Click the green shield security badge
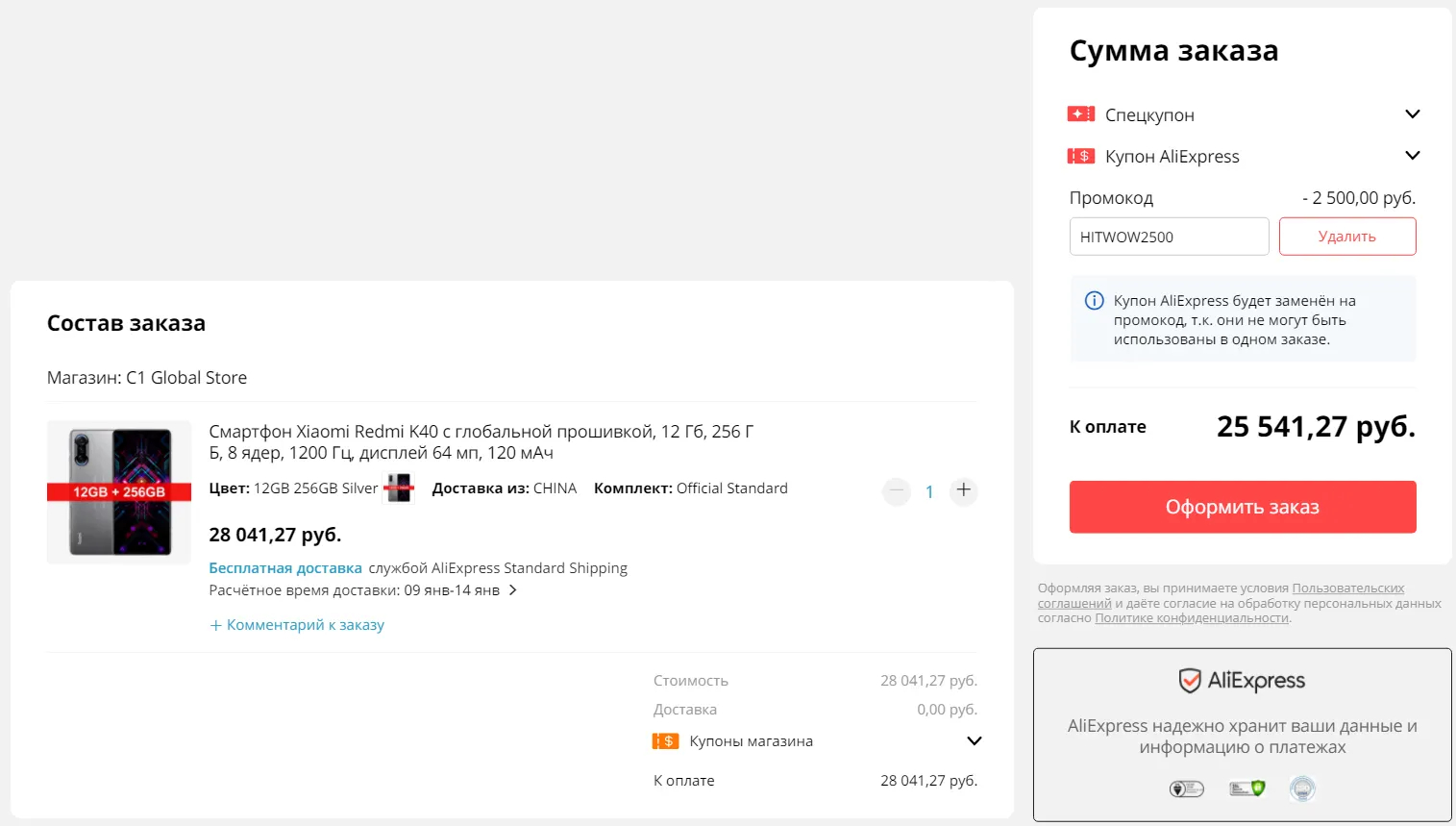The height and width of the screenshot is (826, 1456). (x=1246, y=788)
